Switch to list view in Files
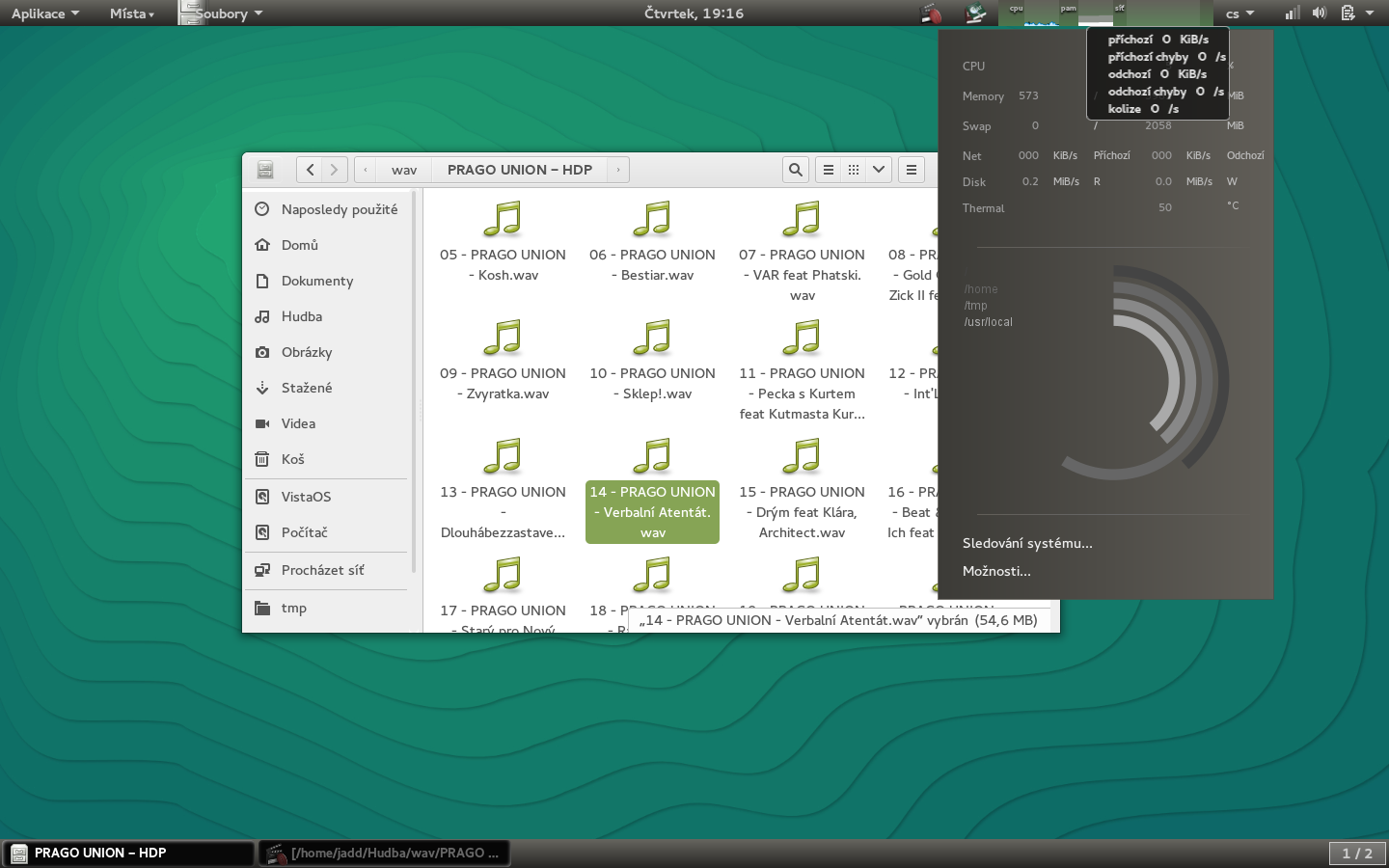1389x868 pixels. 828,170
